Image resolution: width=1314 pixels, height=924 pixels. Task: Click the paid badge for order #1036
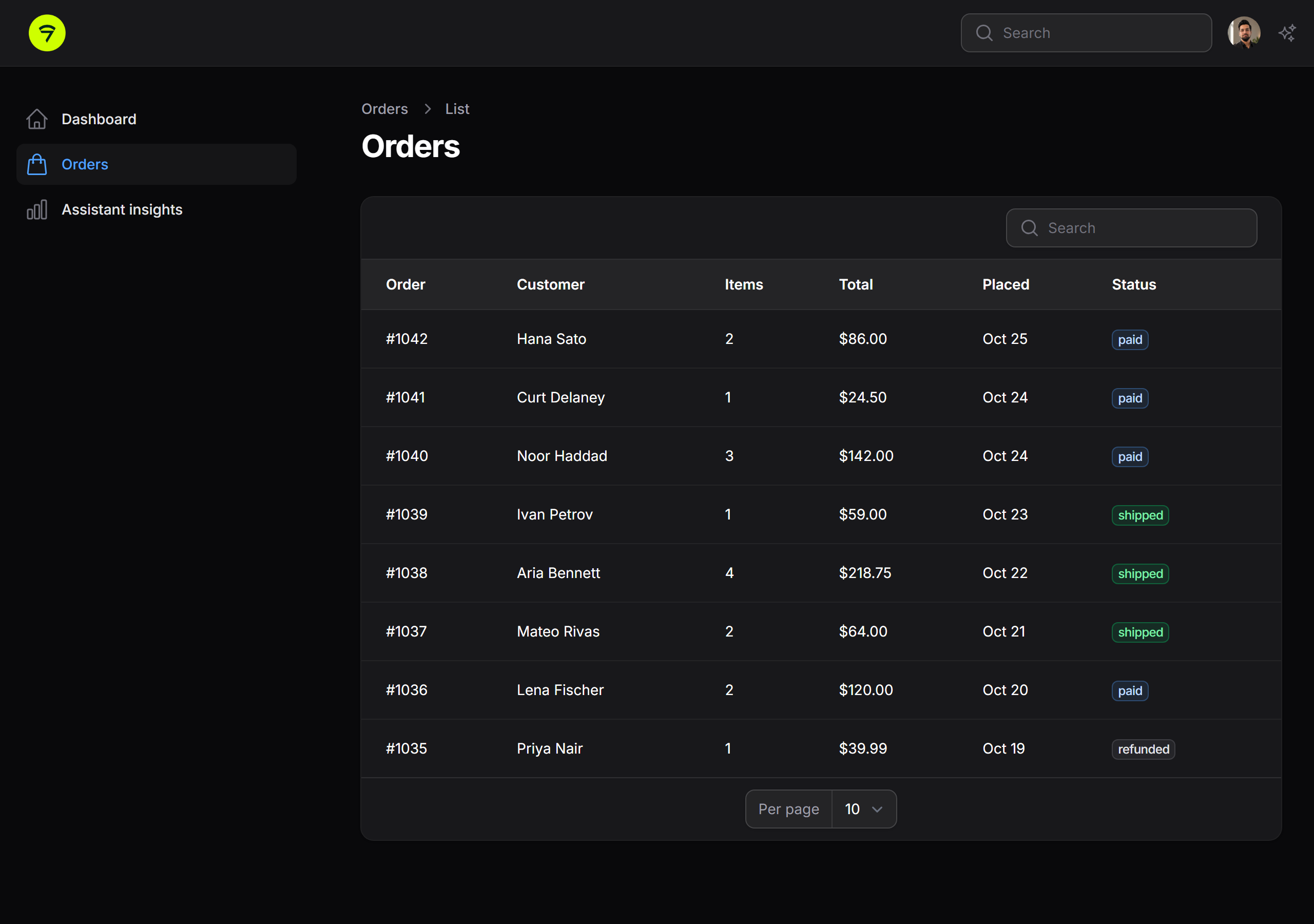(1130, 690)
